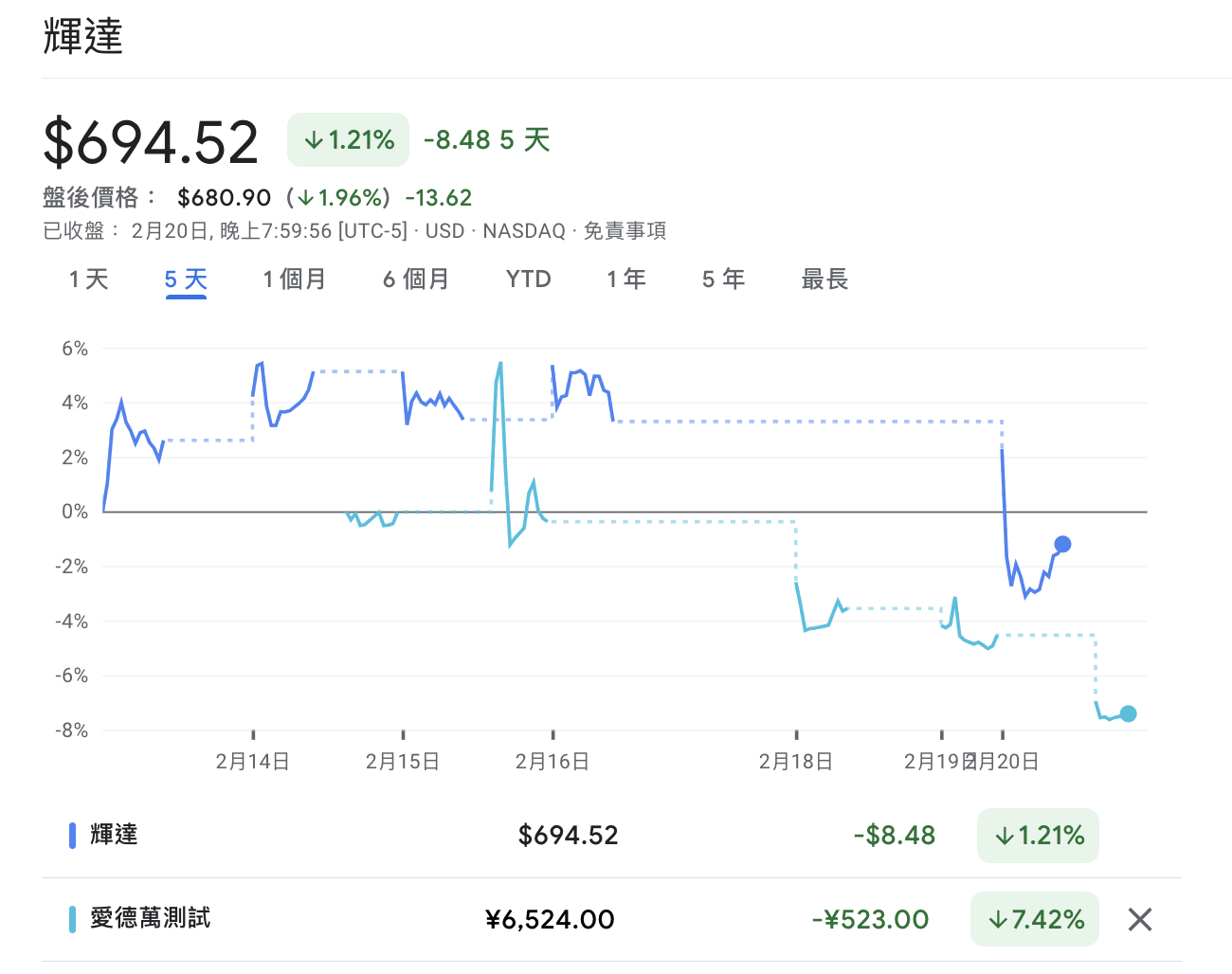The width and height of the screenshot is (1232, 974).
Task: Click the ↓7.42% change badge
Action: coord(1035,919)
